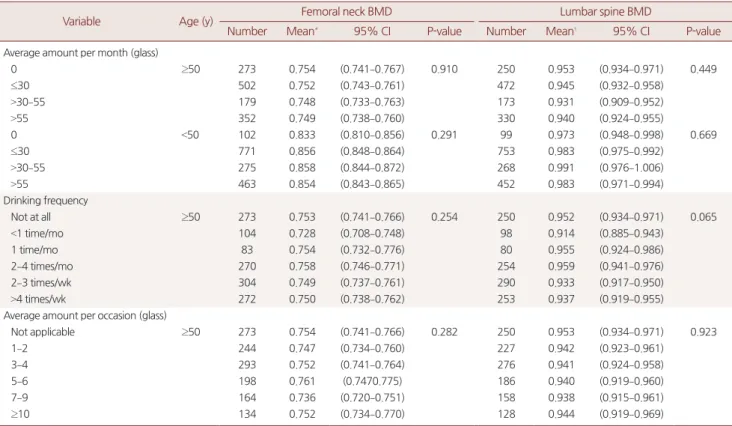Click the '2–4 times/mo' row label
732x426 pixels.
[42, 266]
